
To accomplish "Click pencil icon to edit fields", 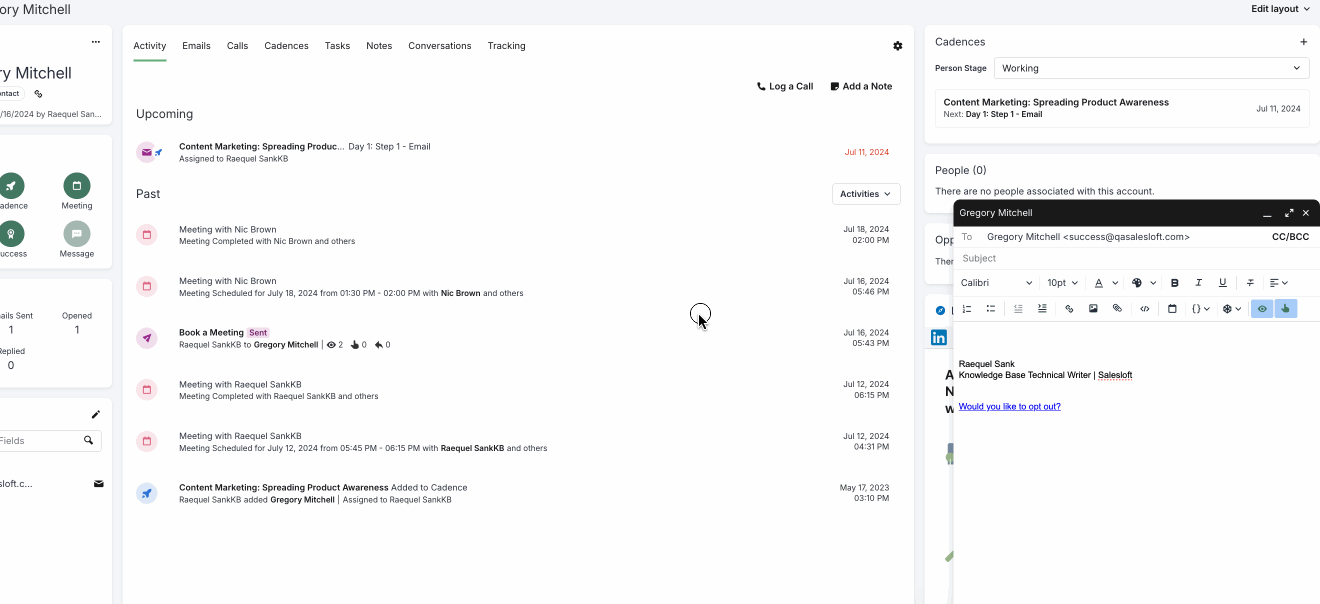I will tap(96, 414).
